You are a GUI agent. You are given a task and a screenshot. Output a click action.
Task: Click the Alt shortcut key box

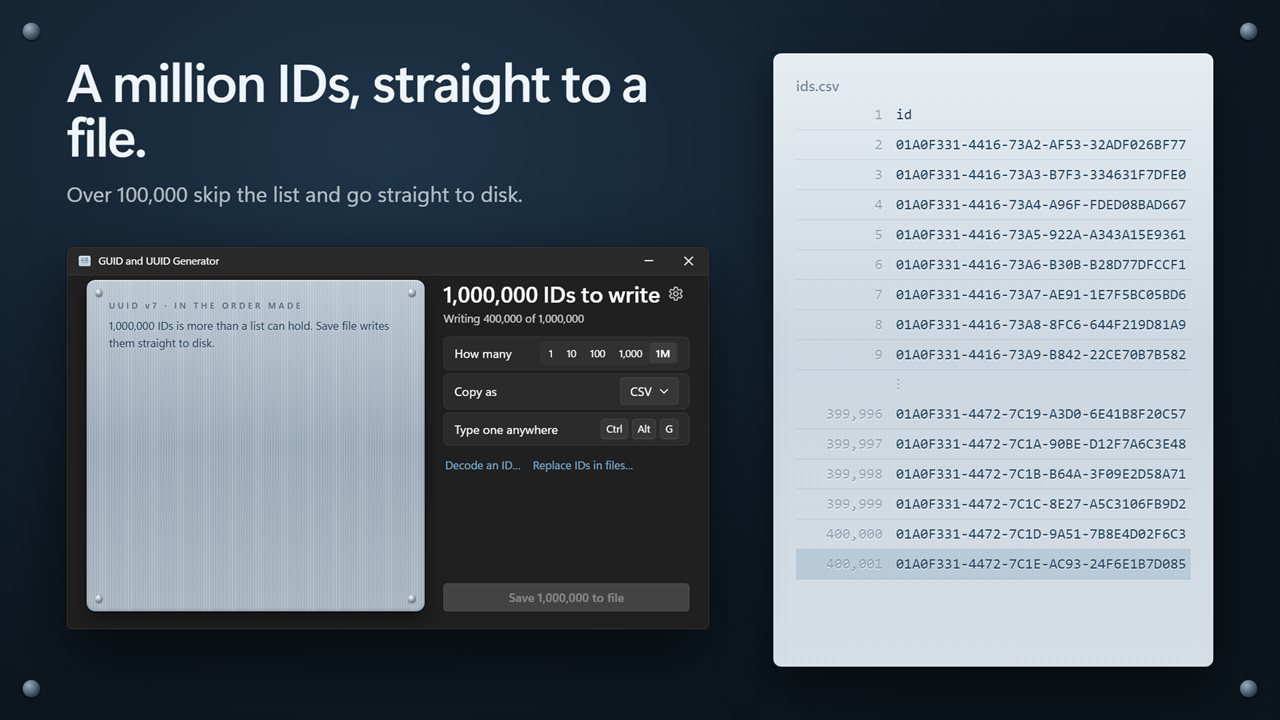point(644,429)
